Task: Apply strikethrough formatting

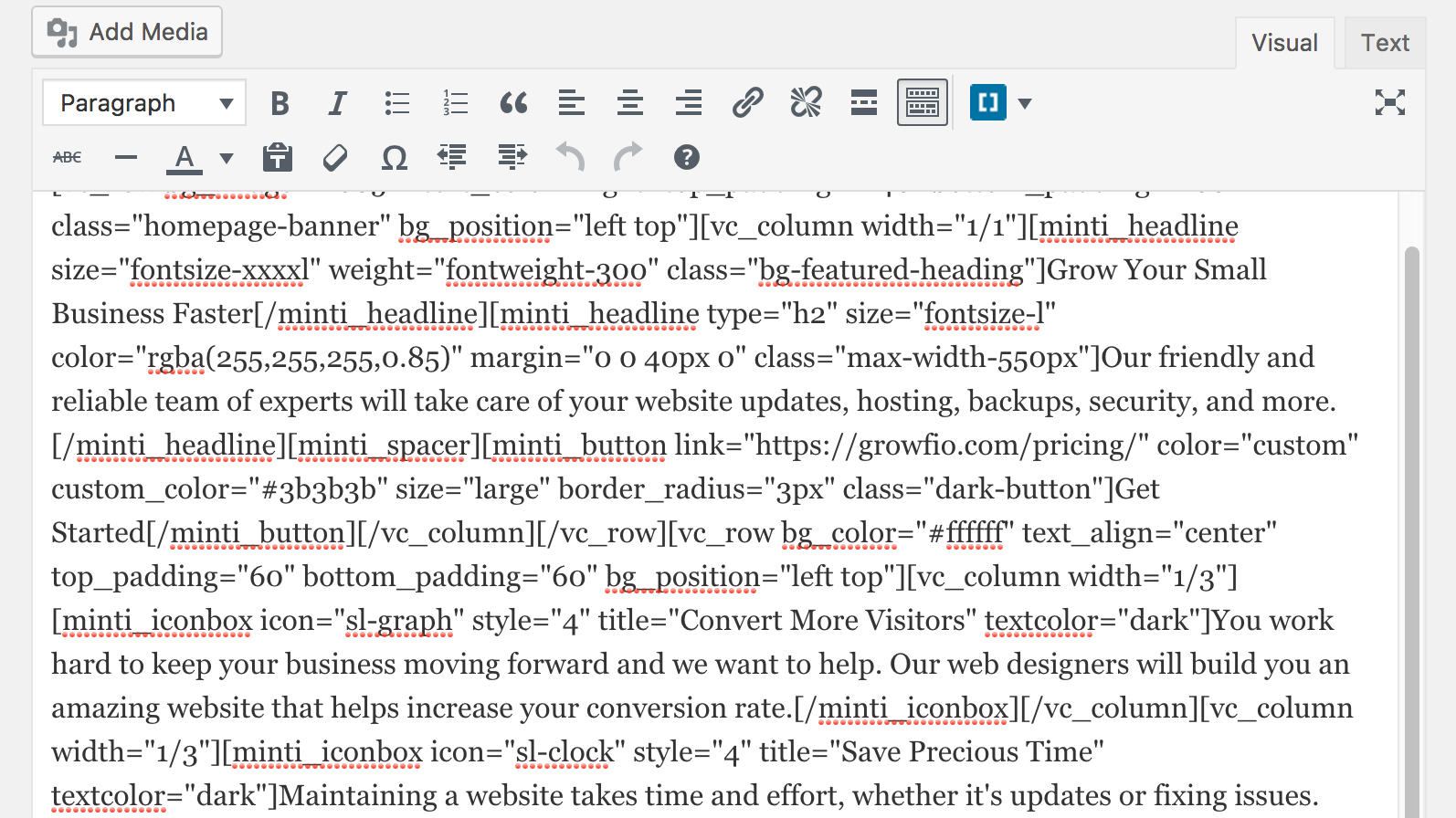Action: 68,157
